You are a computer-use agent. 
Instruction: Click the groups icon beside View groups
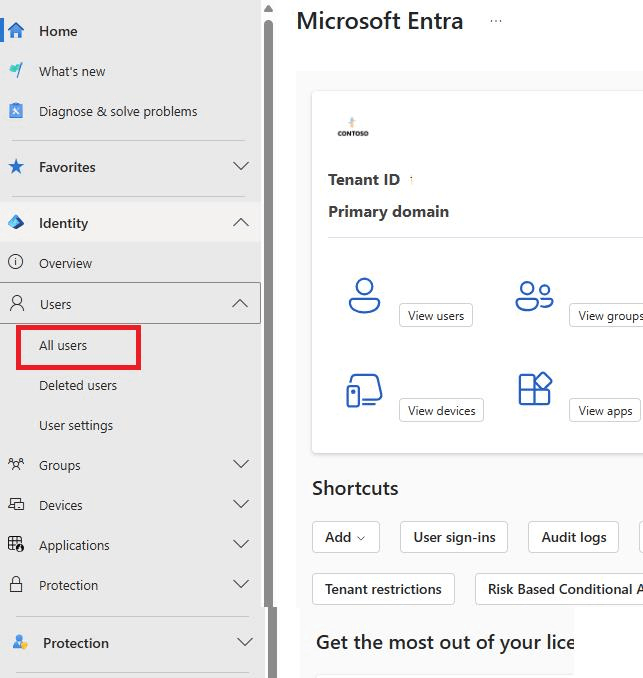coord(534,296)
